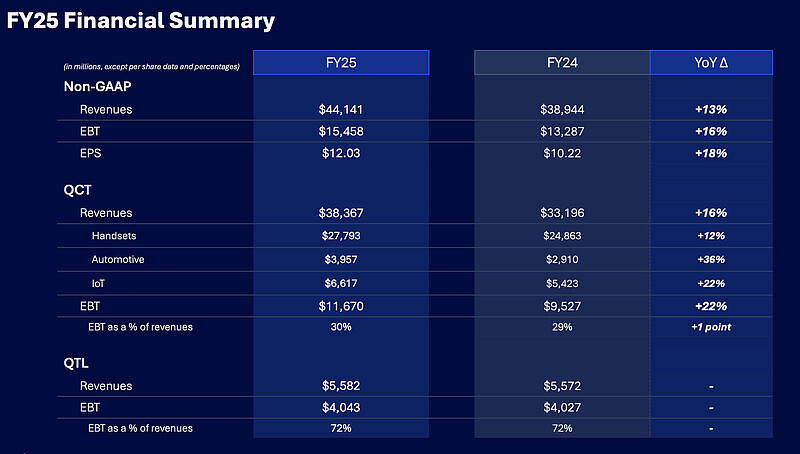Click the QCT section heading
The height and width of the screenshot is (454, 800).
coord(77,190)
